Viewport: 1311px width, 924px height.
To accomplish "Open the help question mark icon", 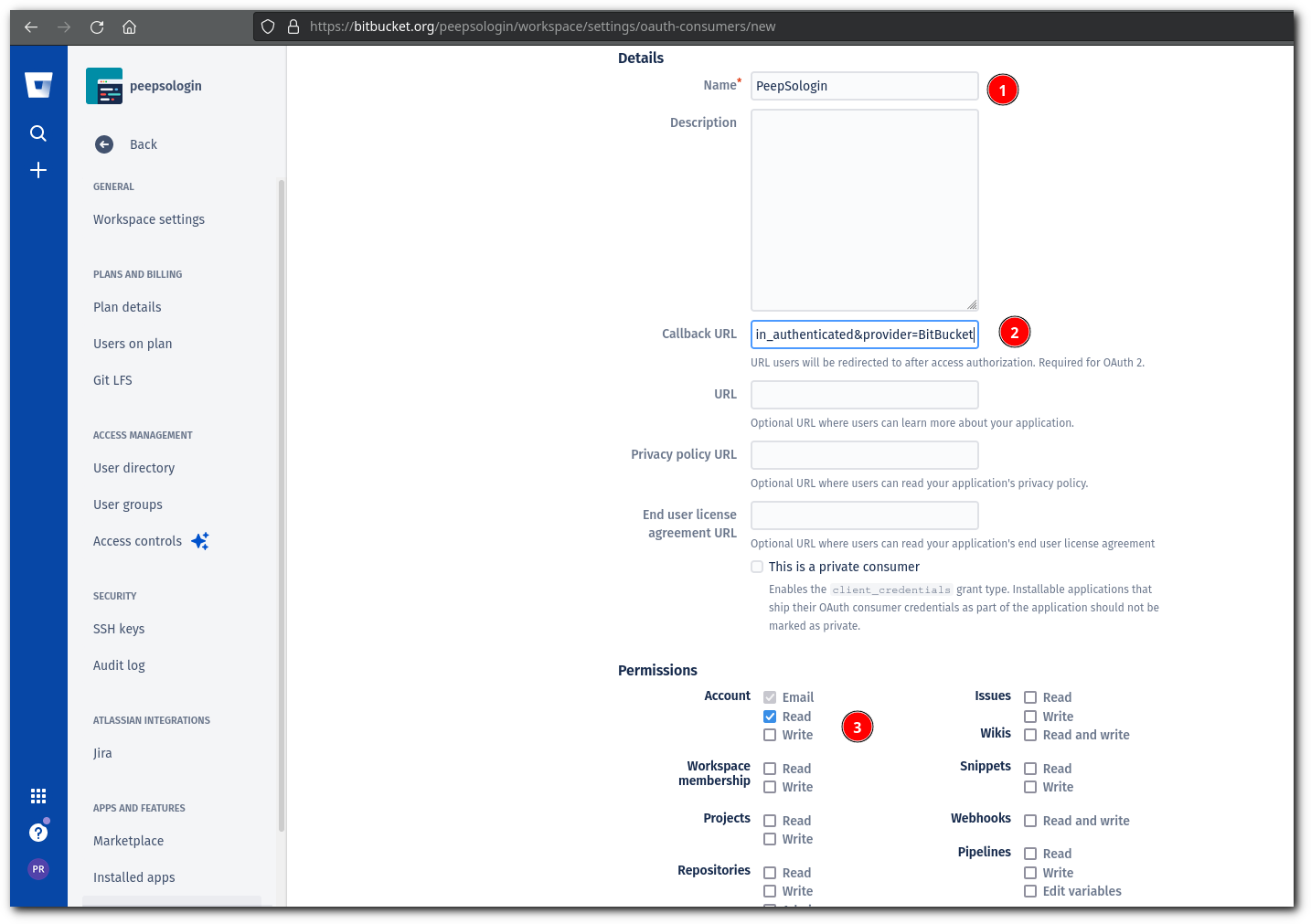I will point(38,833).
